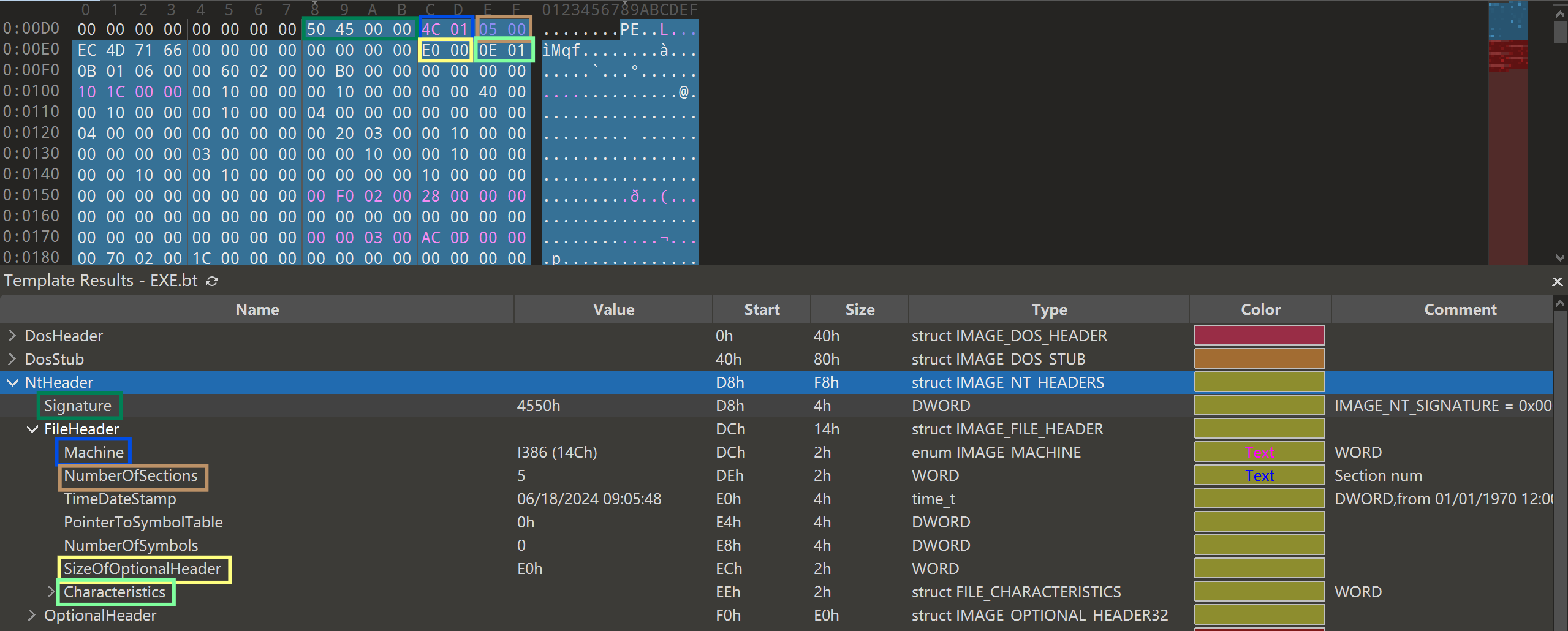The image size is (1568, 631).
Task: Expand the DosHeader tree node
Action: coord(12,336)
